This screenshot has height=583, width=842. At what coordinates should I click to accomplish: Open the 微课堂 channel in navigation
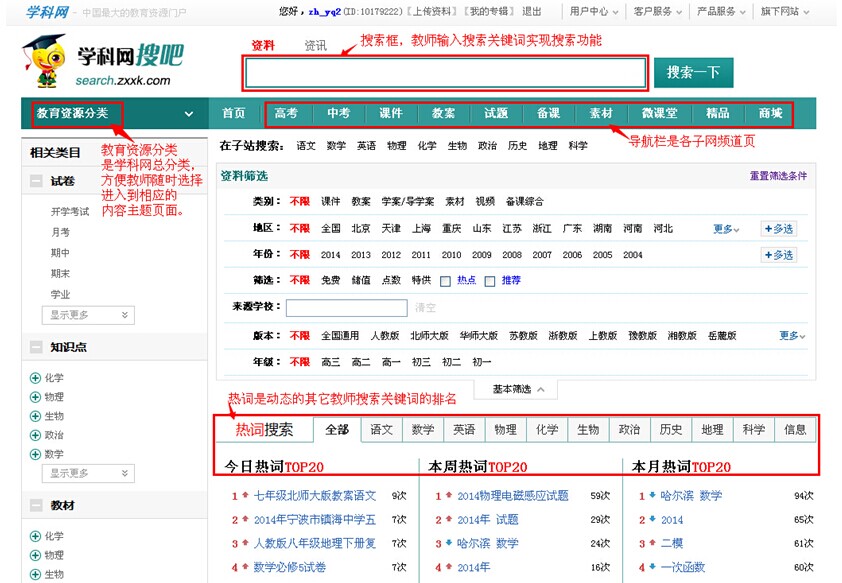tap(659, 113)
